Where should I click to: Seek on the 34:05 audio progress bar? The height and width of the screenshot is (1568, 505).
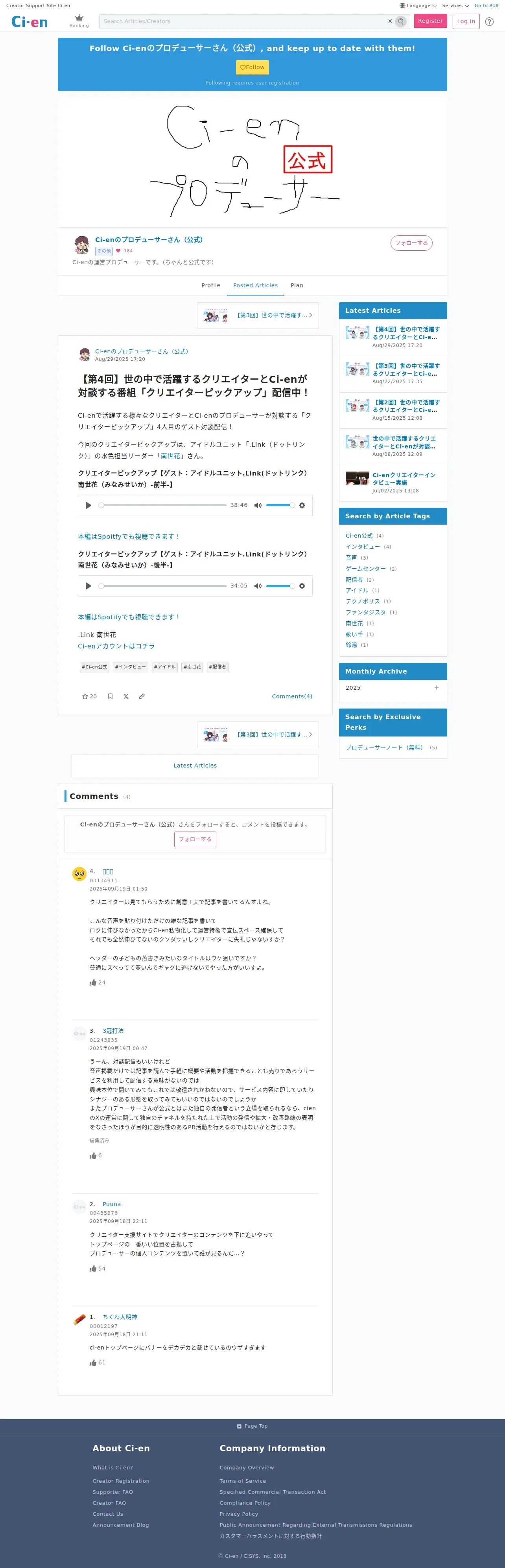coord(163,586)
